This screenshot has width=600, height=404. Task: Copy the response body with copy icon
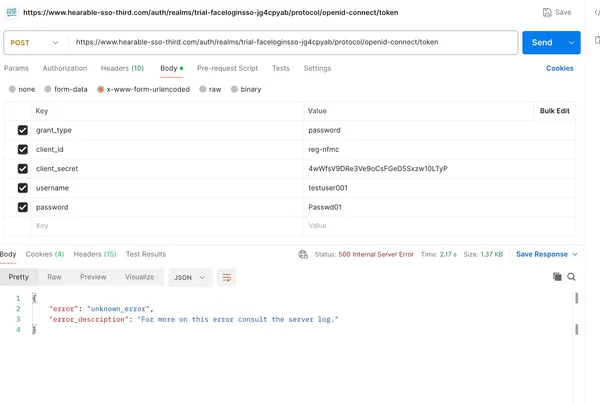(557, 277)
